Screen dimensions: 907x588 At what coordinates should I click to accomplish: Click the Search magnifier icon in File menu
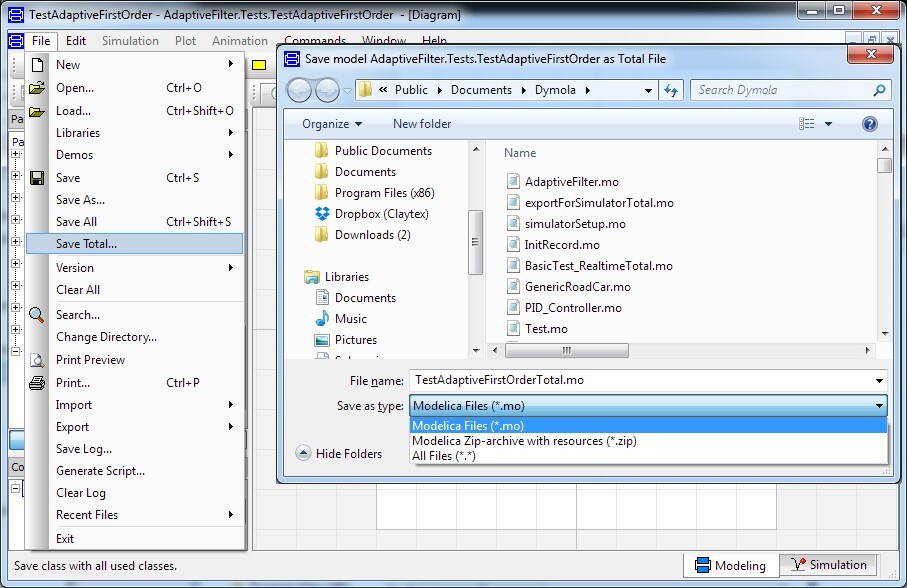point(36,315)
